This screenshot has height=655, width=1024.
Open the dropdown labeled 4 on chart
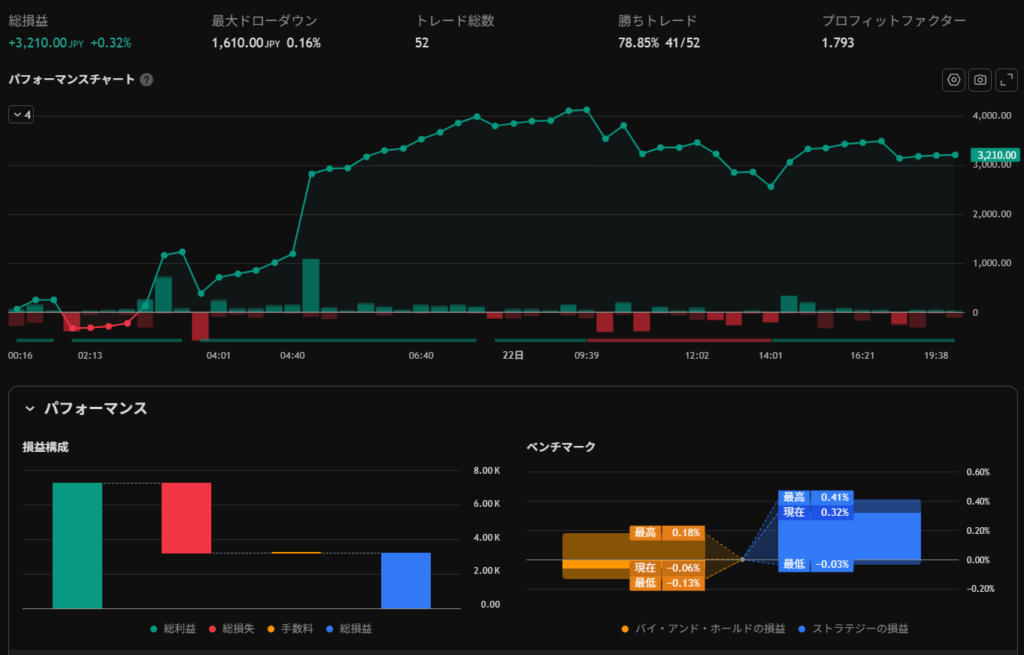[21, 115]
